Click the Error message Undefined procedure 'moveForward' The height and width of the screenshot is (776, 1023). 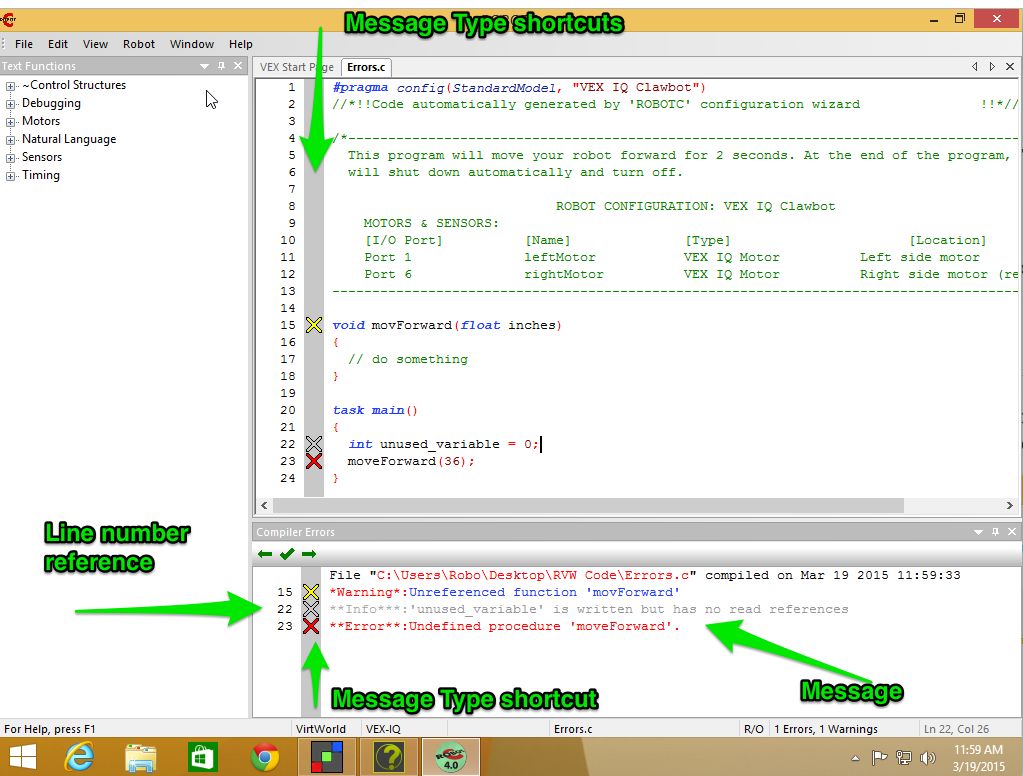pos(504,626)
